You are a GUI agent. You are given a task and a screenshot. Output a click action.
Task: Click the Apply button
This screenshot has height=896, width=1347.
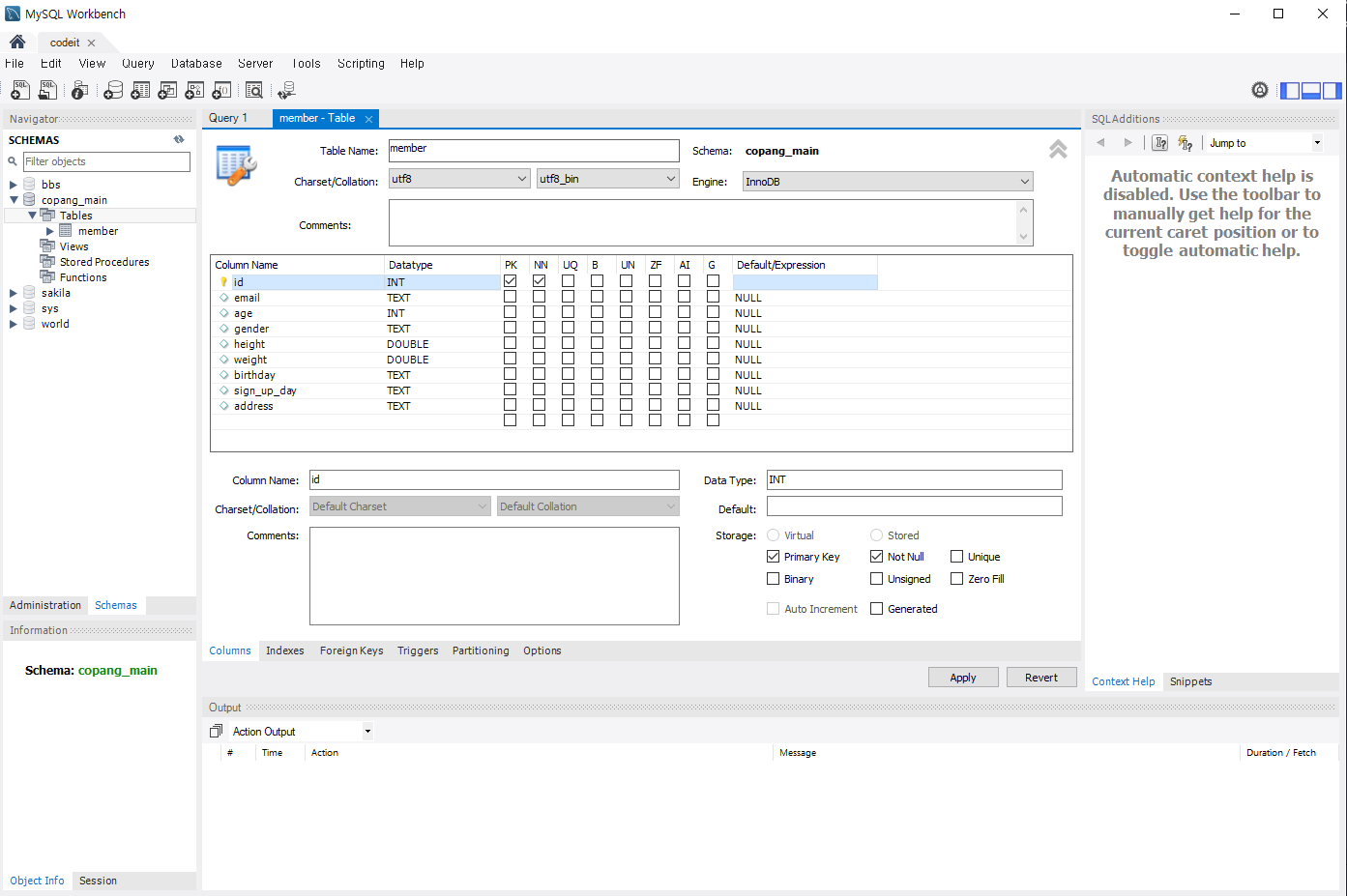tap(963, 678)
